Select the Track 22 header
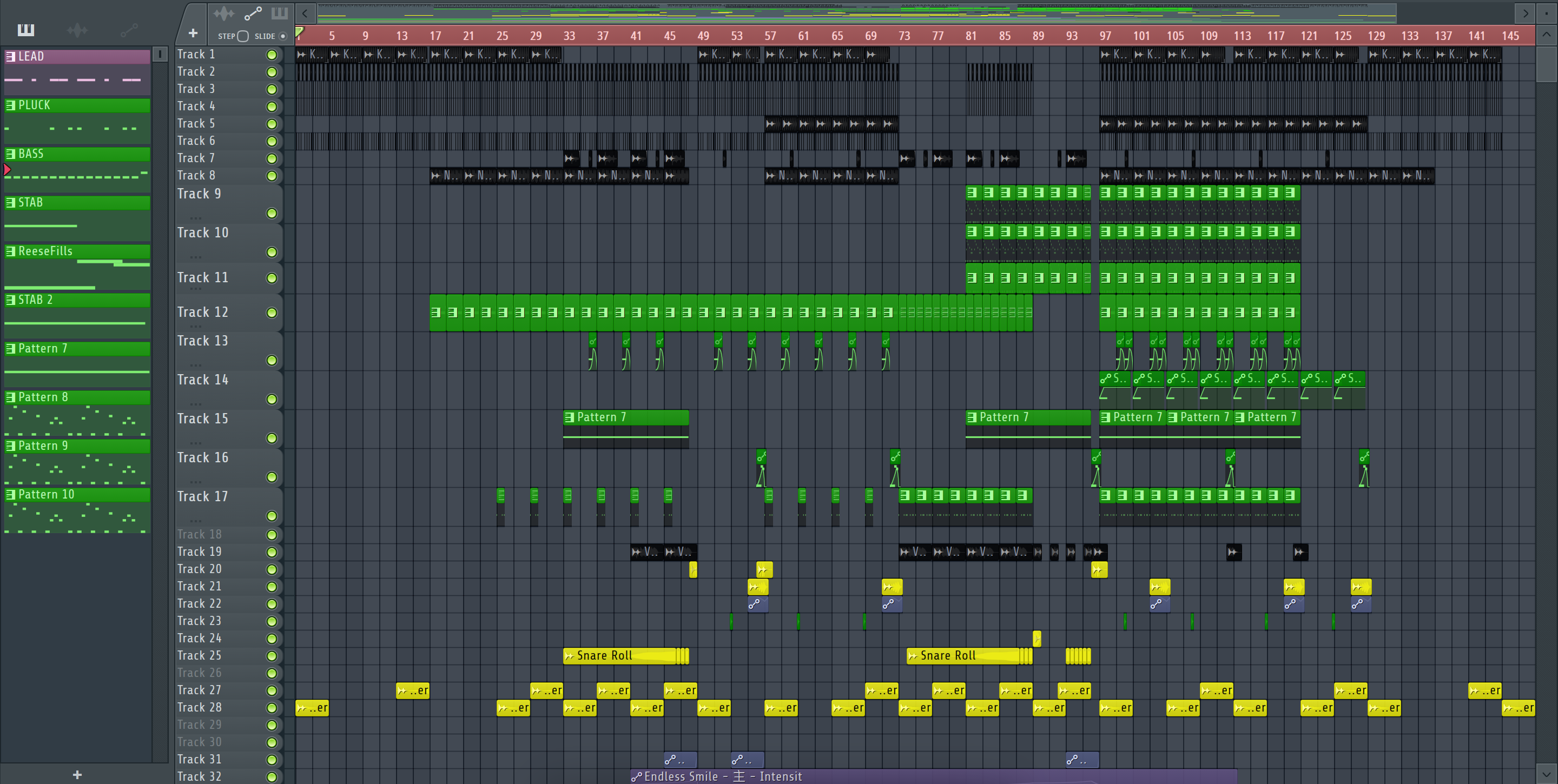The width and height of the screenshot is (1558, 784). 229,603
